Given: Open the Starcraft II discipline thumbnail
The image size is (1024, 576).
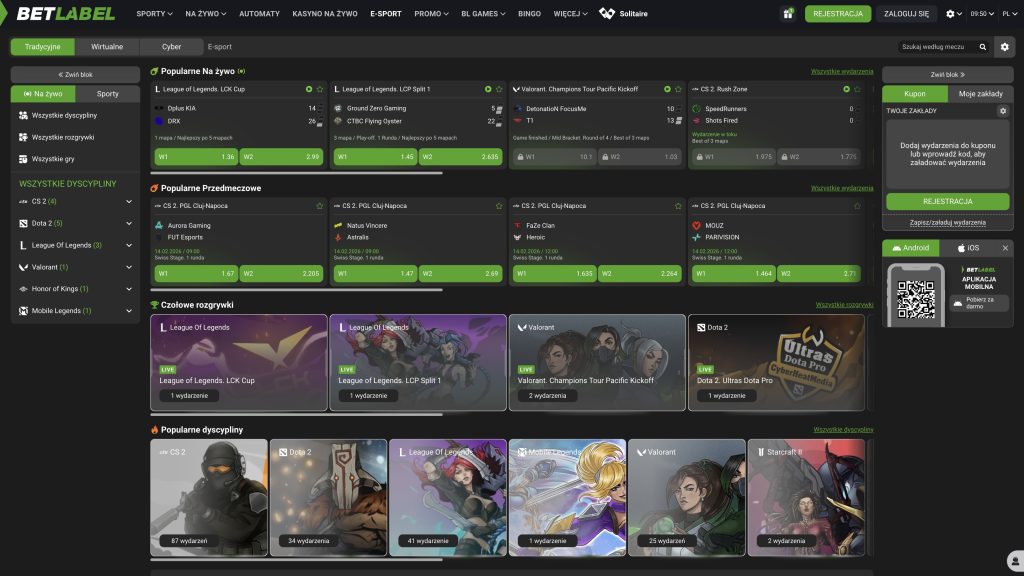Looking at the screenshot, I should point(807,498).
